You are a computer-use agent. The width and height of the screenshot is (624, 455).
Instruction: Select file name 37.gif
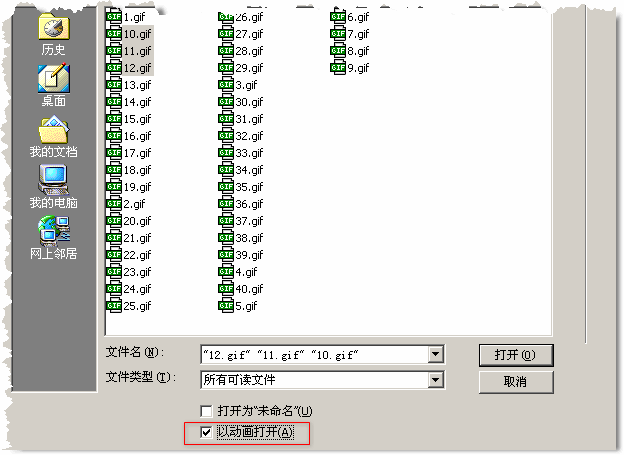(249, 221)
